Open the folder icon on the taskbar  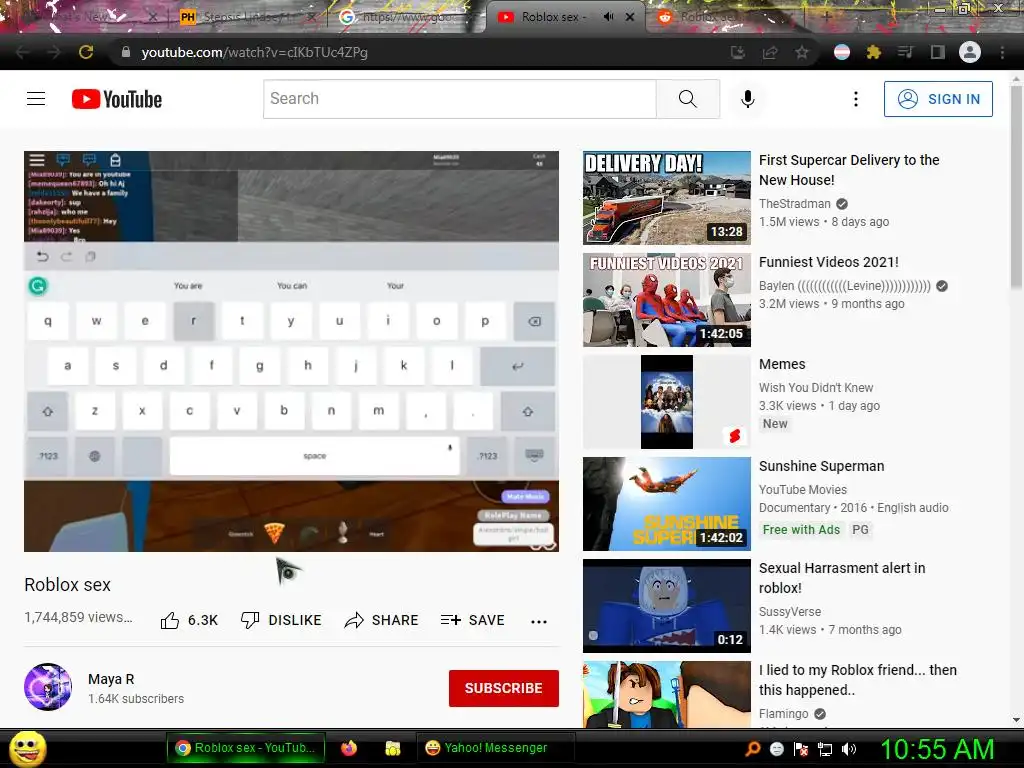[392, 748]
